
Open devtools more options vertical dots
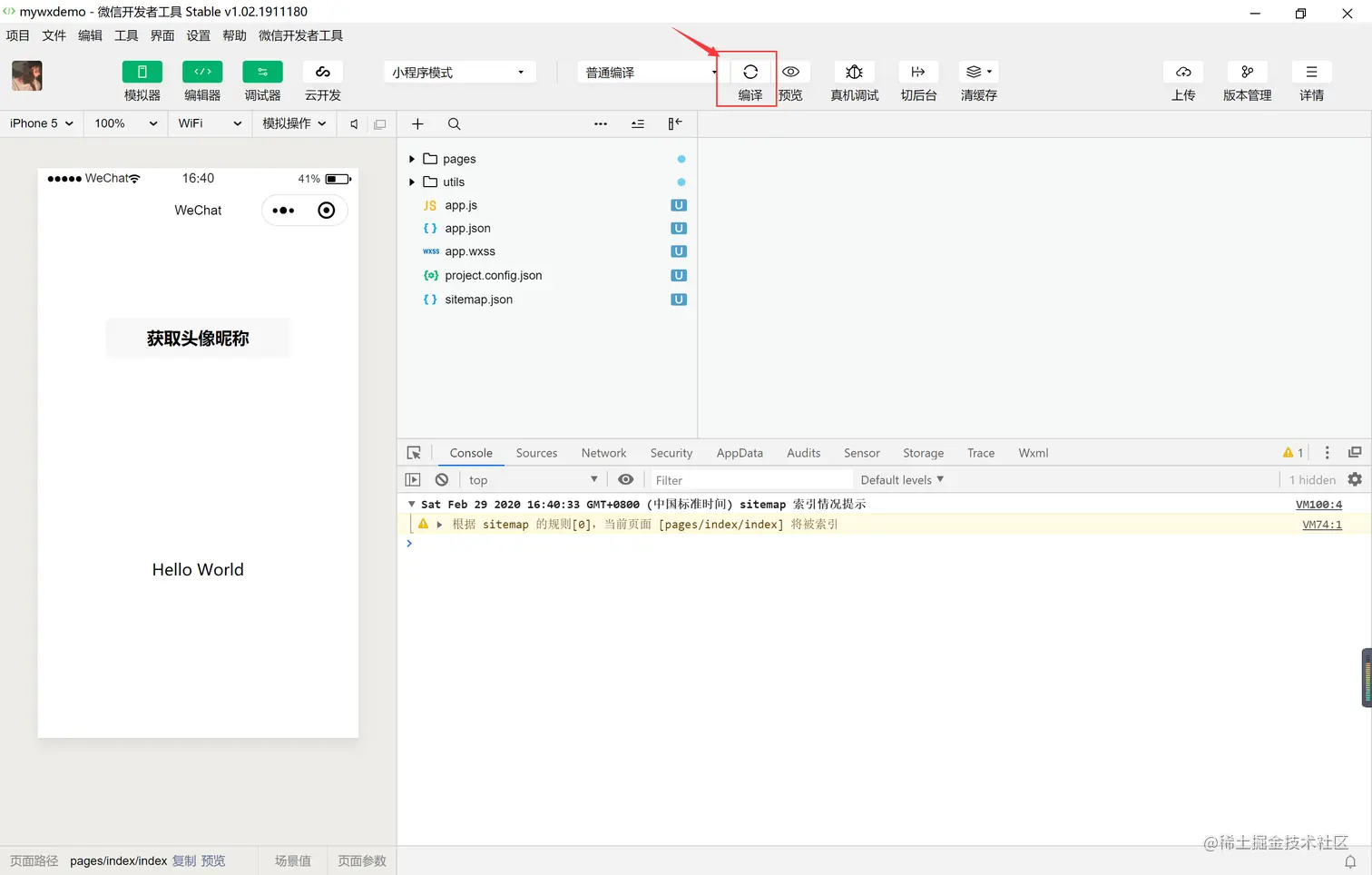tap(1327, 453)
